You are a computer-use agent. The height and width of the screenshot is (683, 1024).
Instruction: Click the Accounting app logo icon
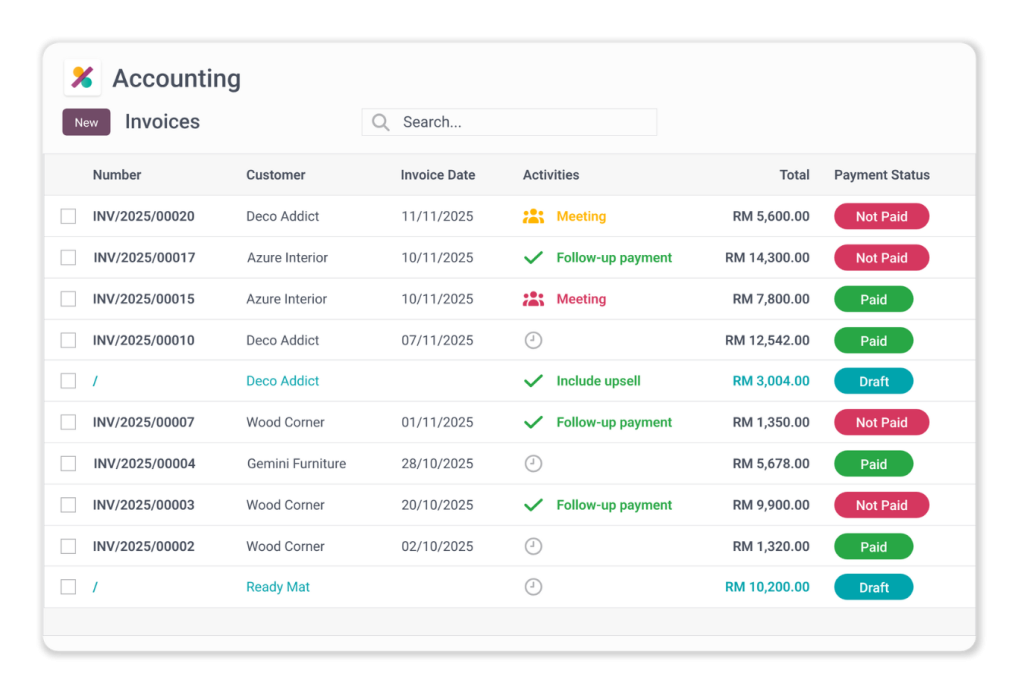[x=82, y=78]
